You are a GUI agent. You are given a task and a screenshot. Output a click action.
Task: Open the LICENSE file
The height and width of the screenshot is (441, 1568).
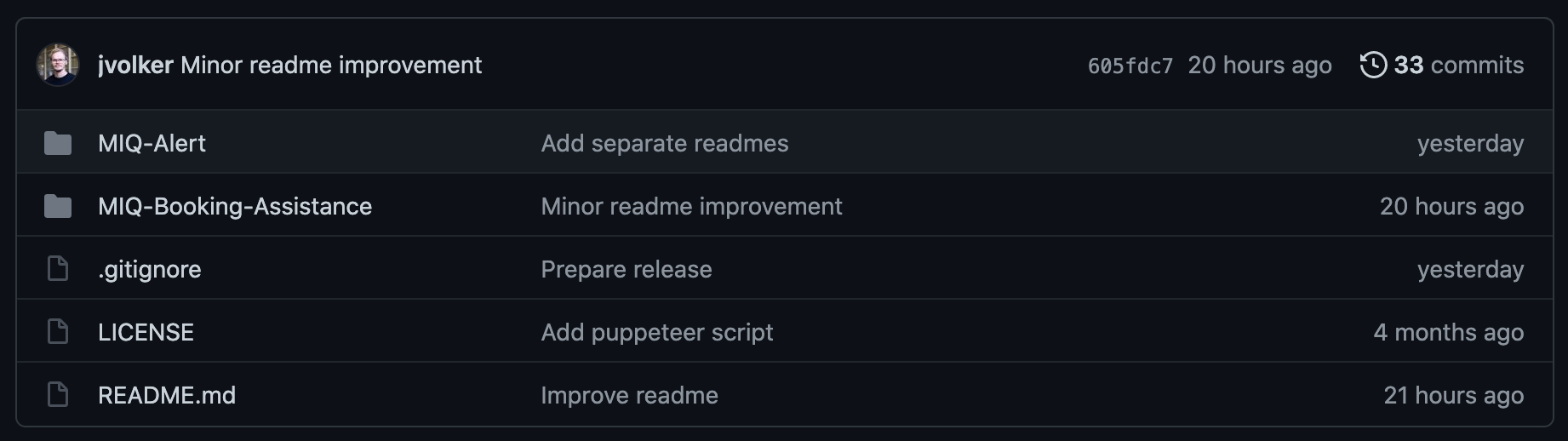coord(146,332)
